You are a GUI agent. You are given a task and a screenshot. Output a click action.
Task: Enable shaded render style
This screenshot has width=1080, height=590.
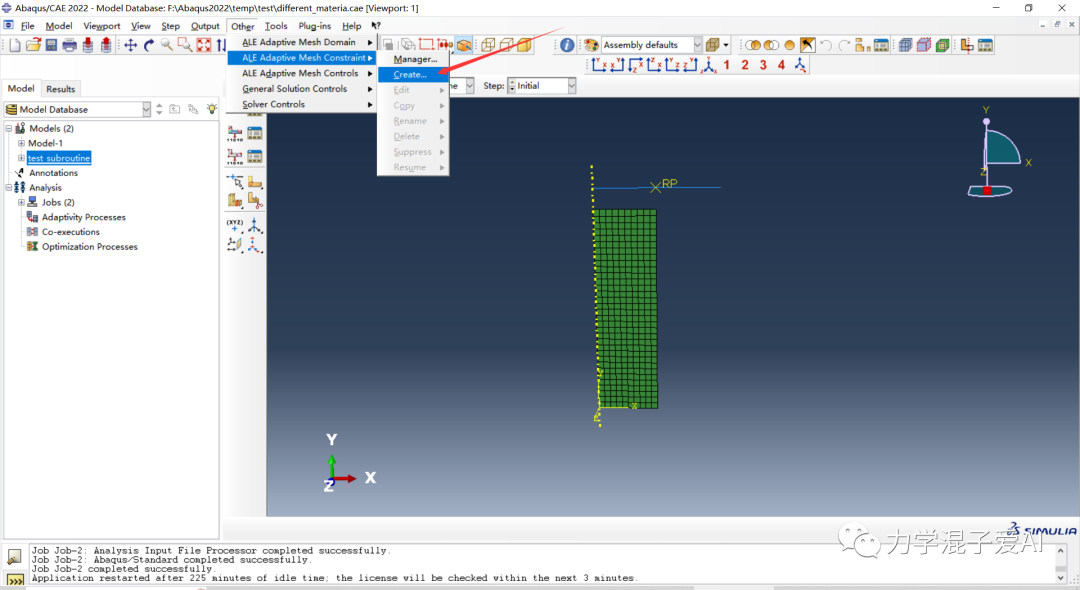(524, 45)
